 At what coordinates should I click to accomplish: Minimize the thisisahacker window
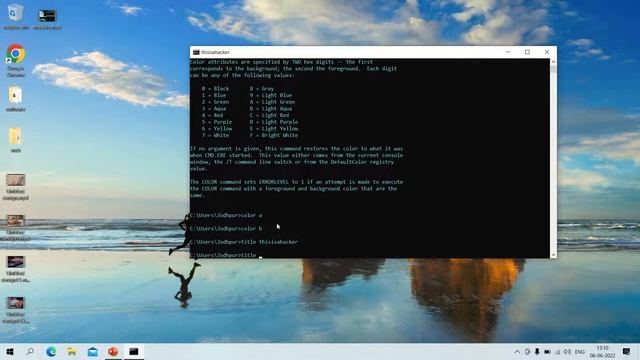tap(508, 52)
